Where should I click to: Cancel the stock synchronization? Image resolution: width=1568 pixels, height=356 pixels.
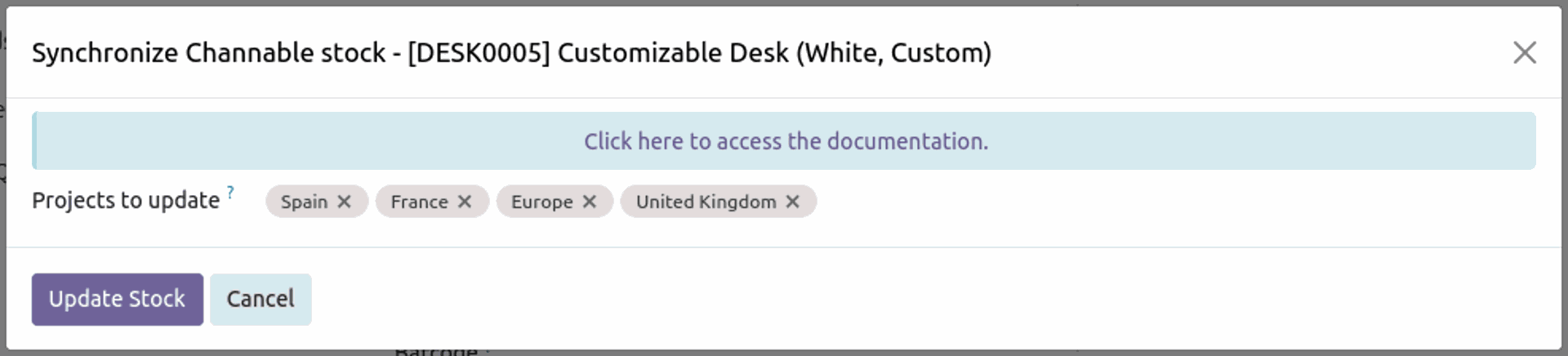point(261,299)
